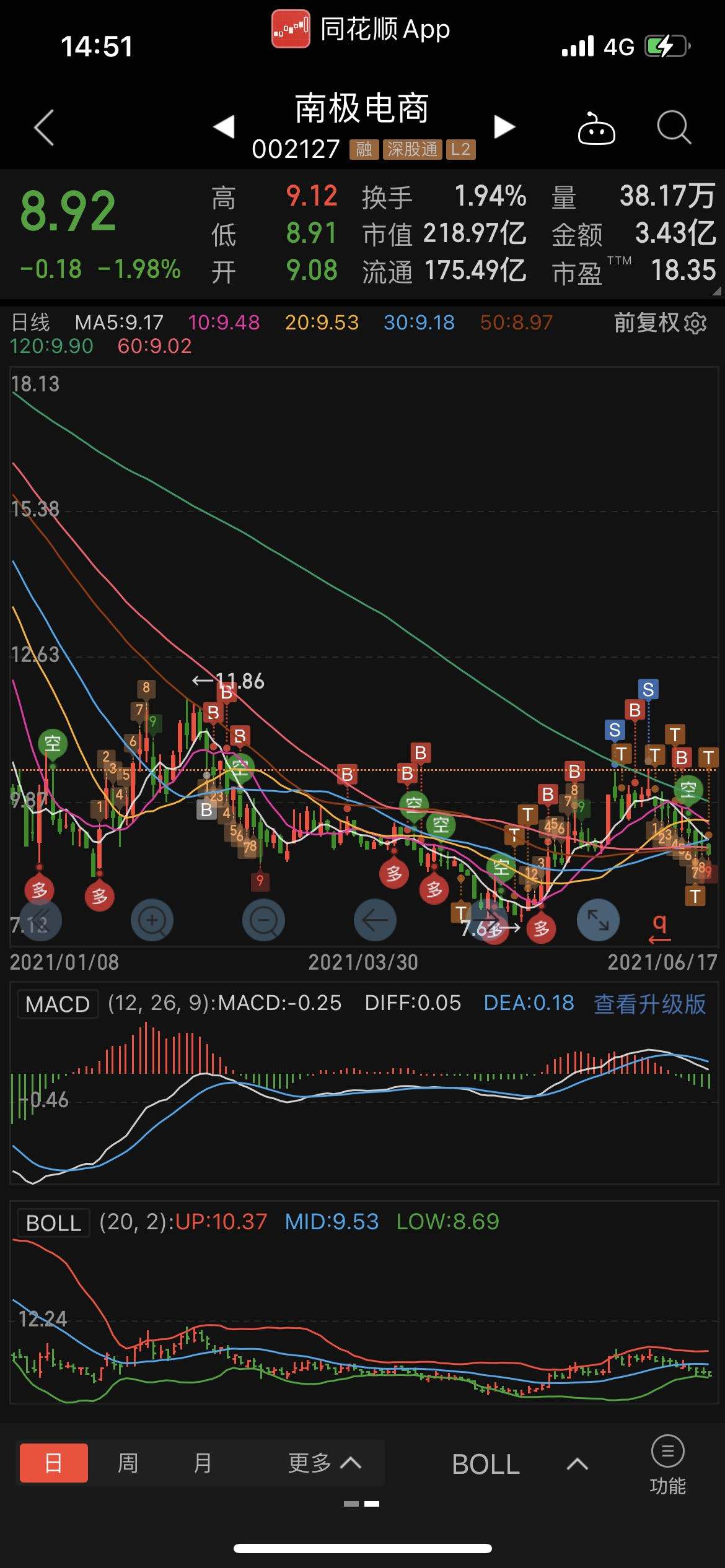Open stock search magnifier icon
Image resolution: width=725 pixels, height=1568 pixels.
tap(674, 128)
